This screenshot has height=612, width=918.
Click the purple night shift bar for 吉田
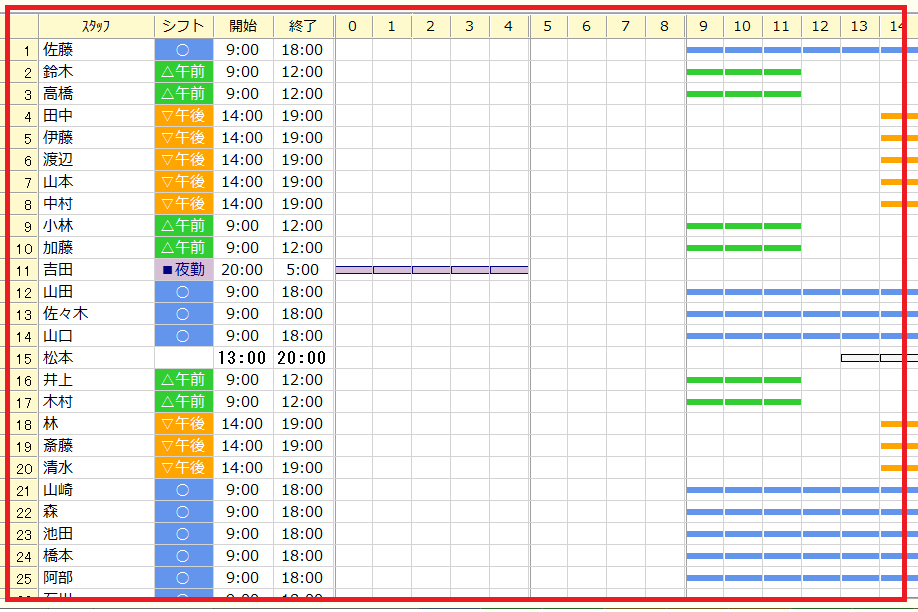(x=431, y=270)
